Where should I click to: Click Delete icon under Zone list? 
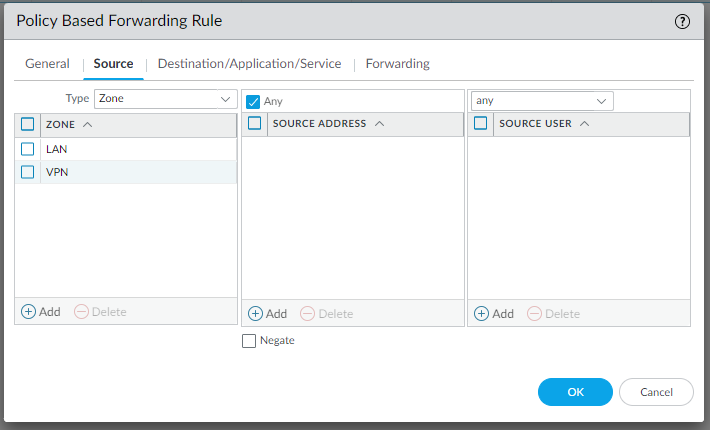[x=81, y=312]
